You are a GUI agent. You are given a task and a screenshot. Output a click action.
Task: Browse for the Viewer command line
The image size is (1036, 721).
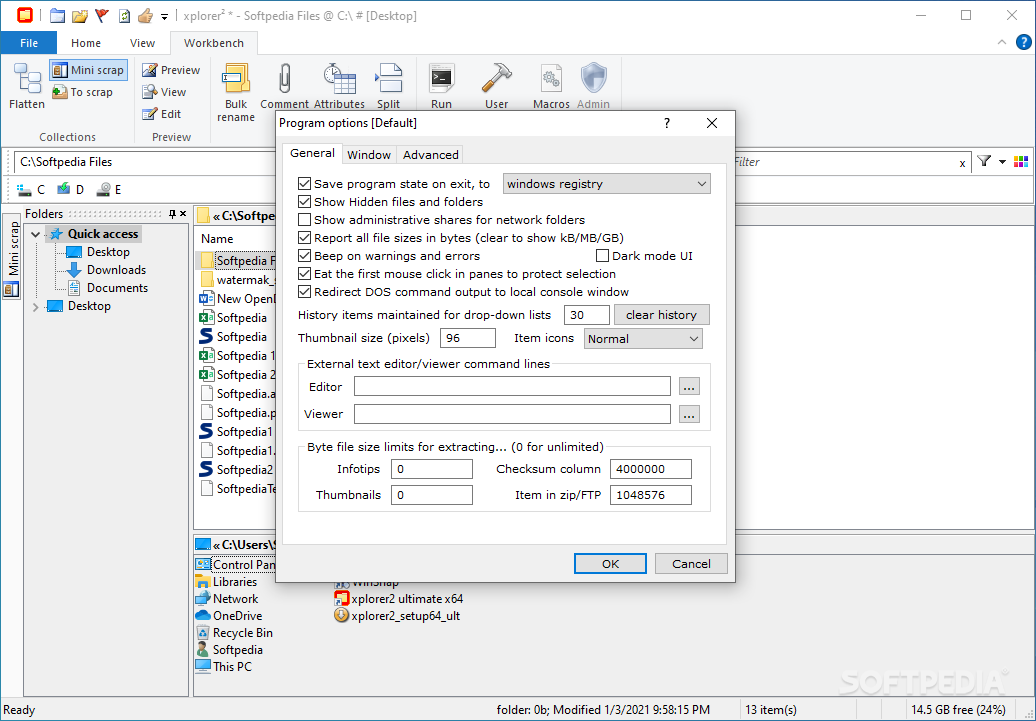pyautogui.click(x=689, y=414)
